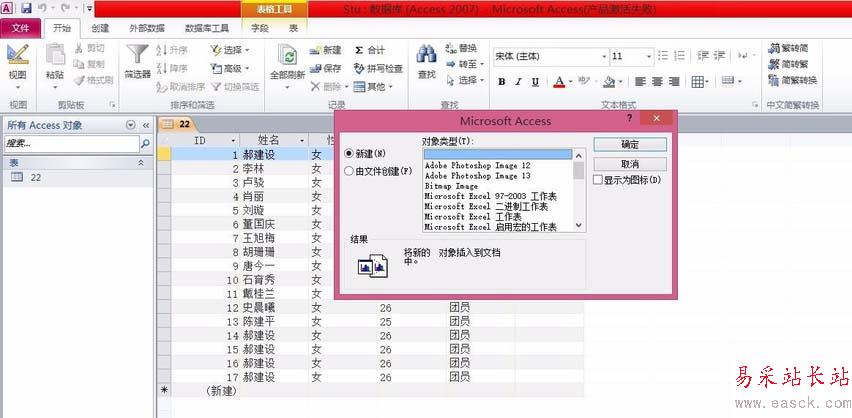The height and width of the screenshot is (418, 852).
Task: Align text right in 文本格式 group
Action: 674,82
